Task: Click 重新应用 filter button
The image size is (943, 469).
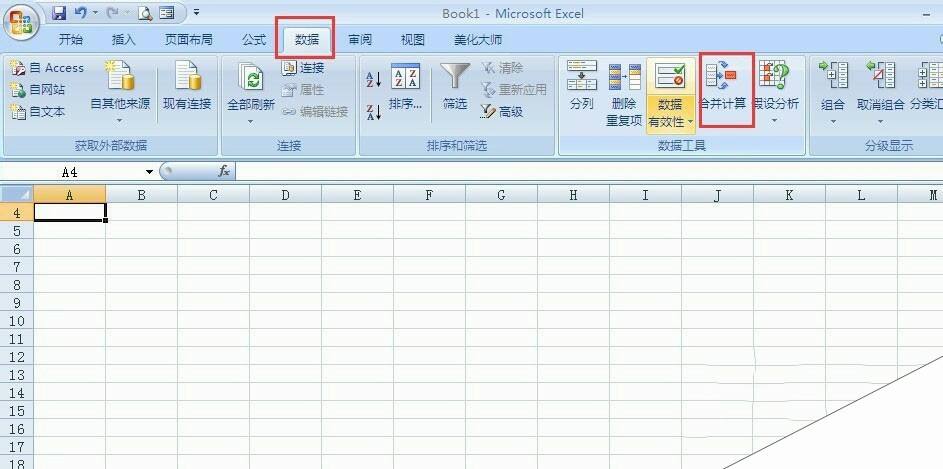Action: 514,90
